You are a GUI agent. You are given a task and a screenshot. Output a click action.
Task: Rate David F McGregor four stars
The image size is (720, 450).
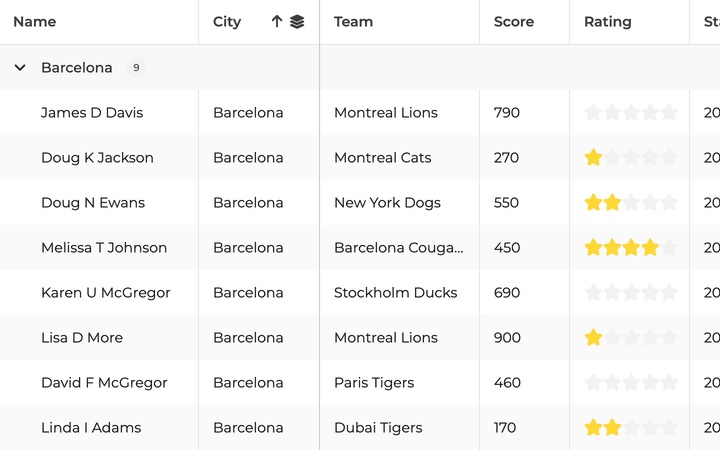tap(650, 382)
